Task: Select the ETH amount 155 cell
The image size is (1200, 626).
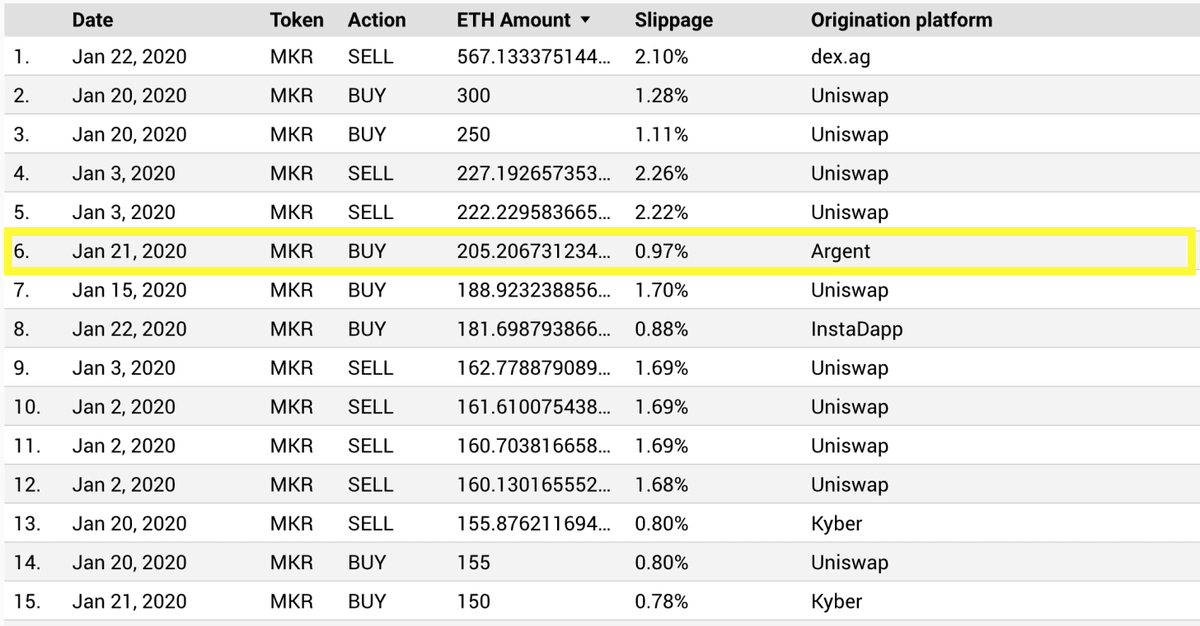Action: [473, 564]
